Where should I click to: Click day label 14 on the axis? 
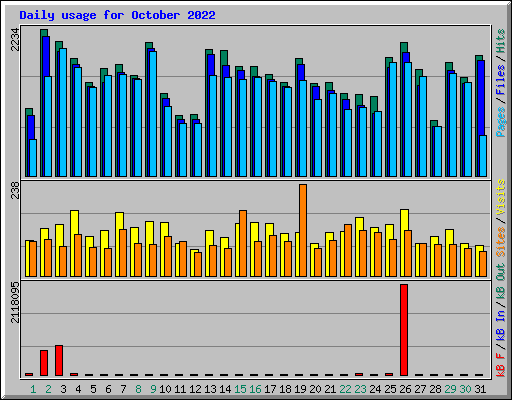(x=225, y=389)
